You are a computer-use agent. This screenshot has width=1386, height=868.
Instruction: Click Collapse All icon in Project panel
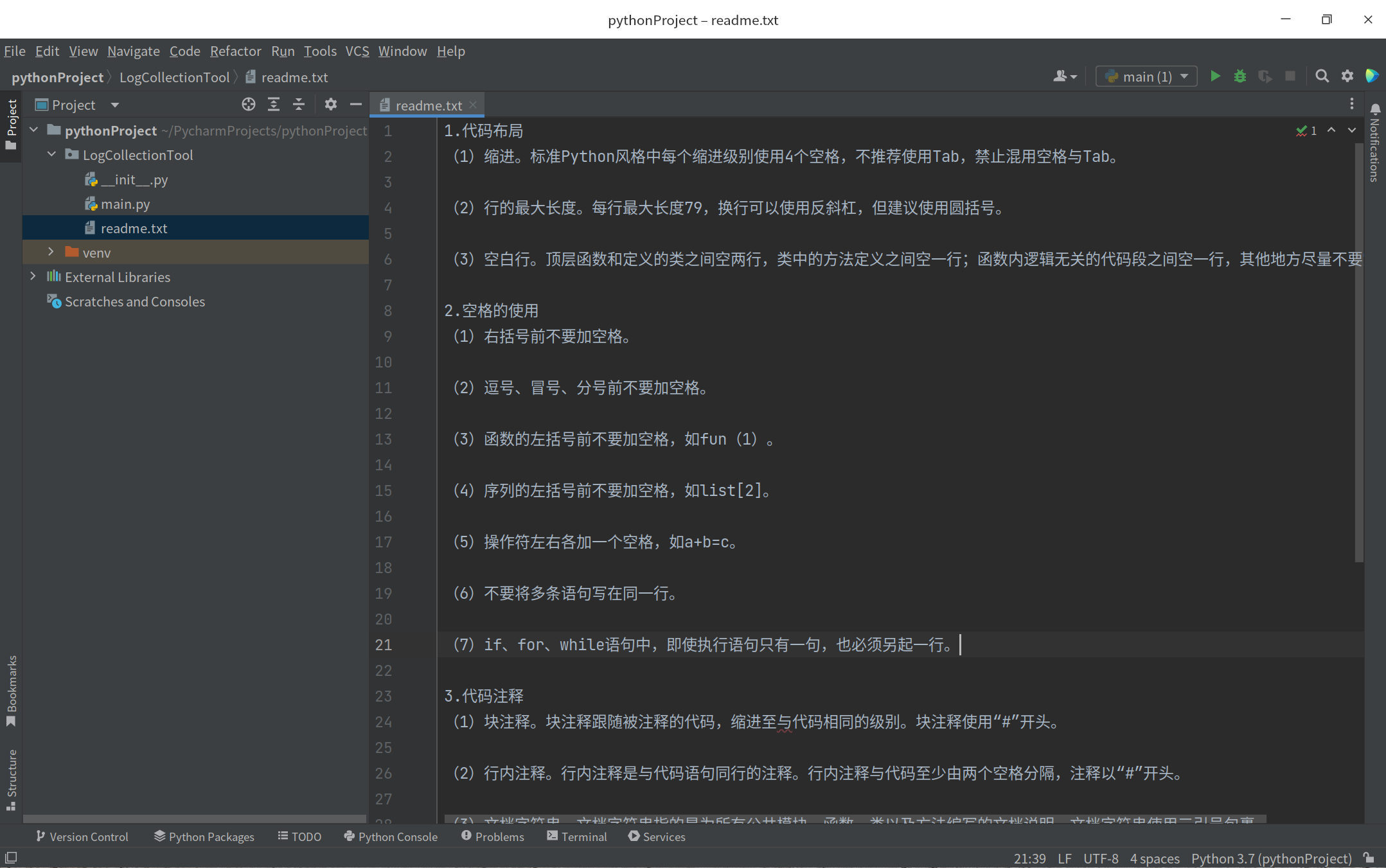299,105
